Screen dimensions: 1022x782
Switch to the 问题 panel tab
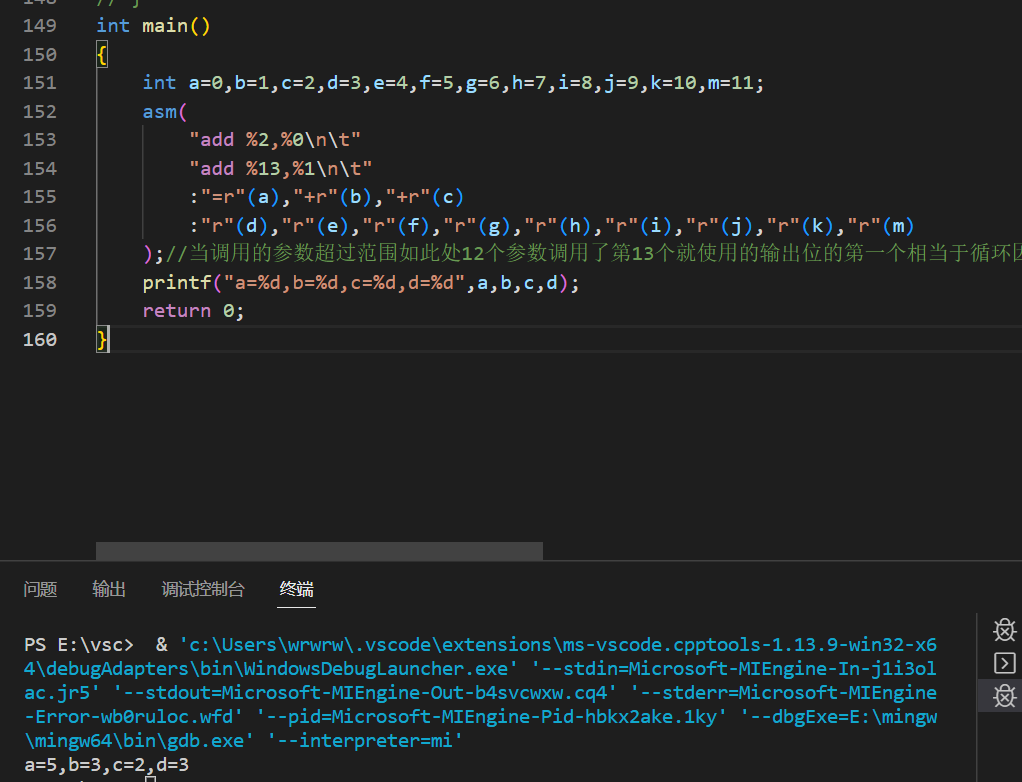pos(40,589)
